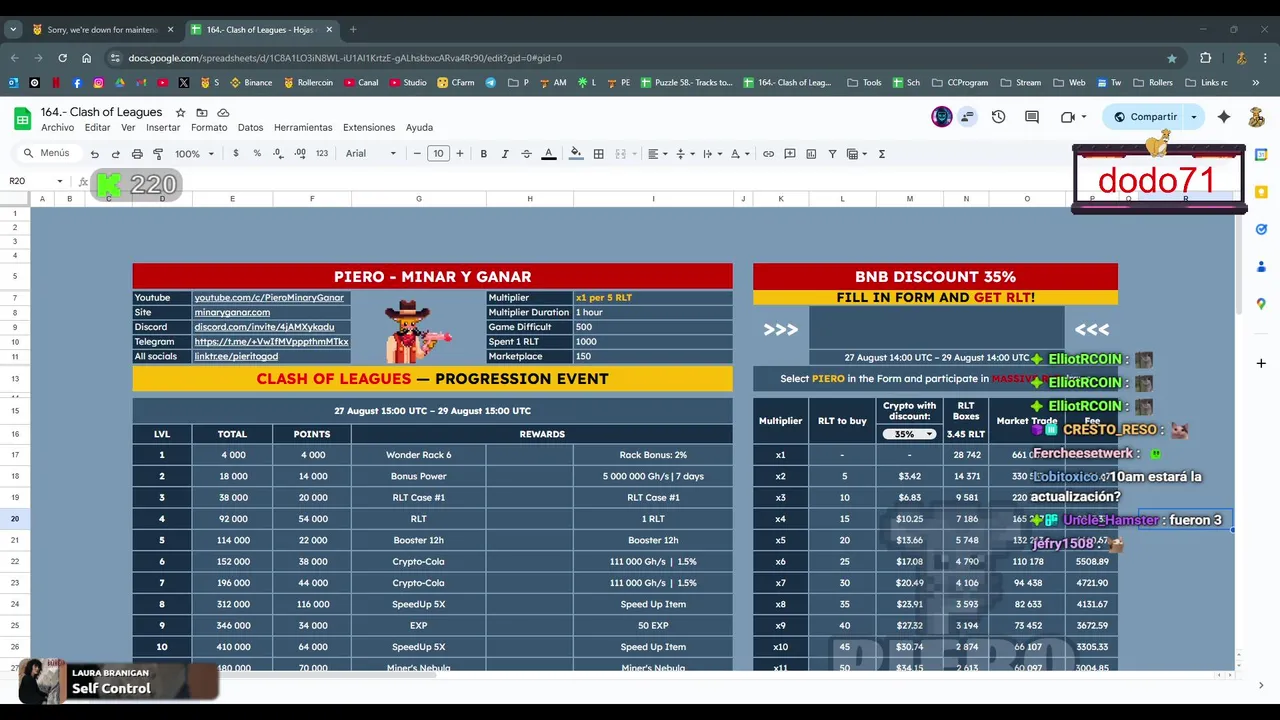Viewport: 1280px width, 720px height.
Task: Open the Google Sheets home icon
Action: coord(22,119)
